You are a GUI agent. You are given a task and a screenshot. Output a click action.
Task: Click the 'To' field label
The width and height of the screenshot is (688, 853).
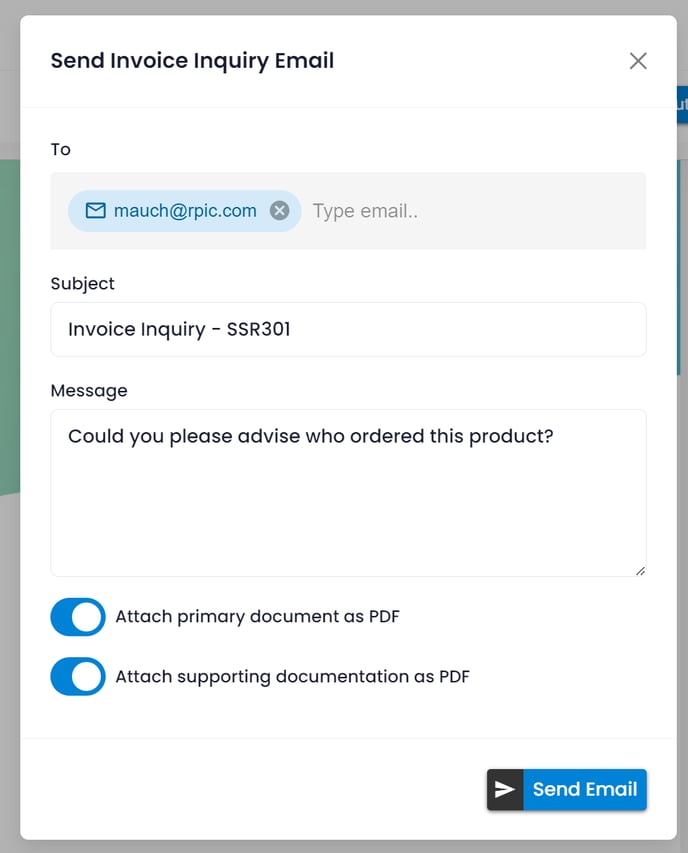(x=60, y=150)
